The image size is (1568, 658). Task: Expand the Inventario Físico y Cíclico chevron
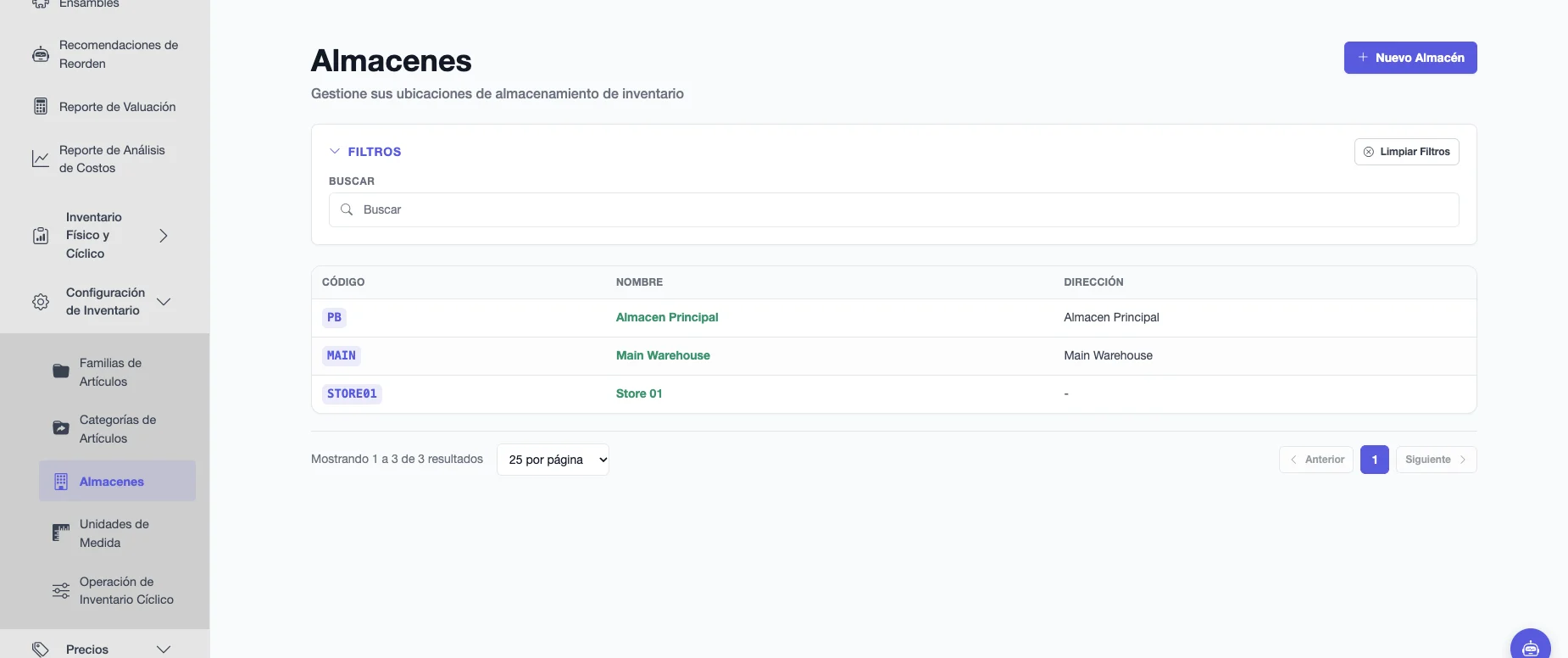pyautogui.click(x=164, y=236)
